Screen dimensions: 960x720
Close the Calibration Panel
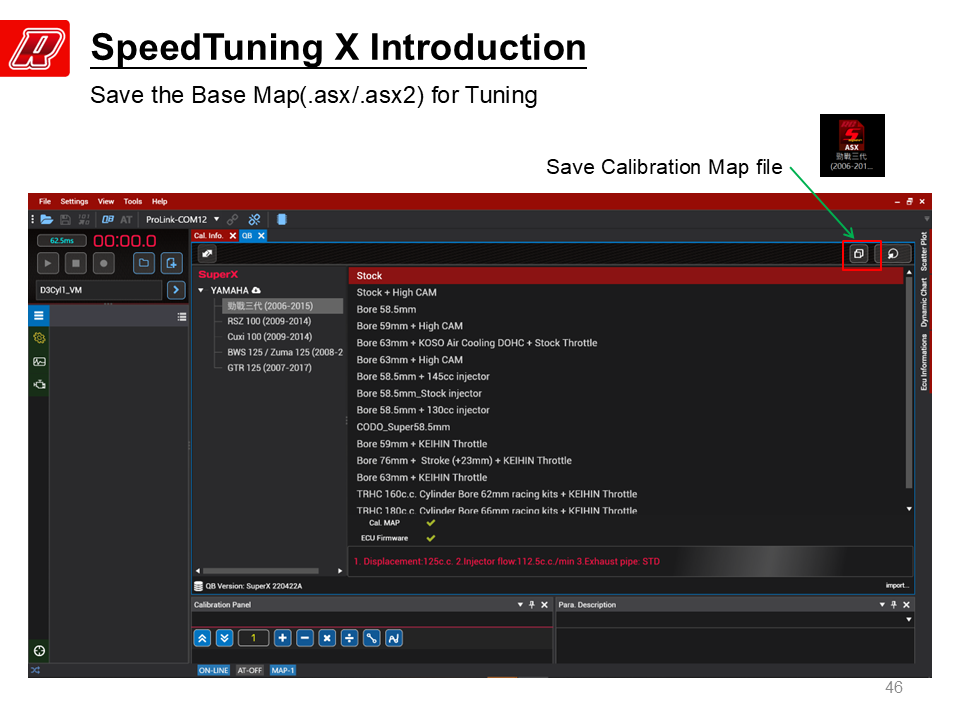pyautogui.click(x=544, y=604)
